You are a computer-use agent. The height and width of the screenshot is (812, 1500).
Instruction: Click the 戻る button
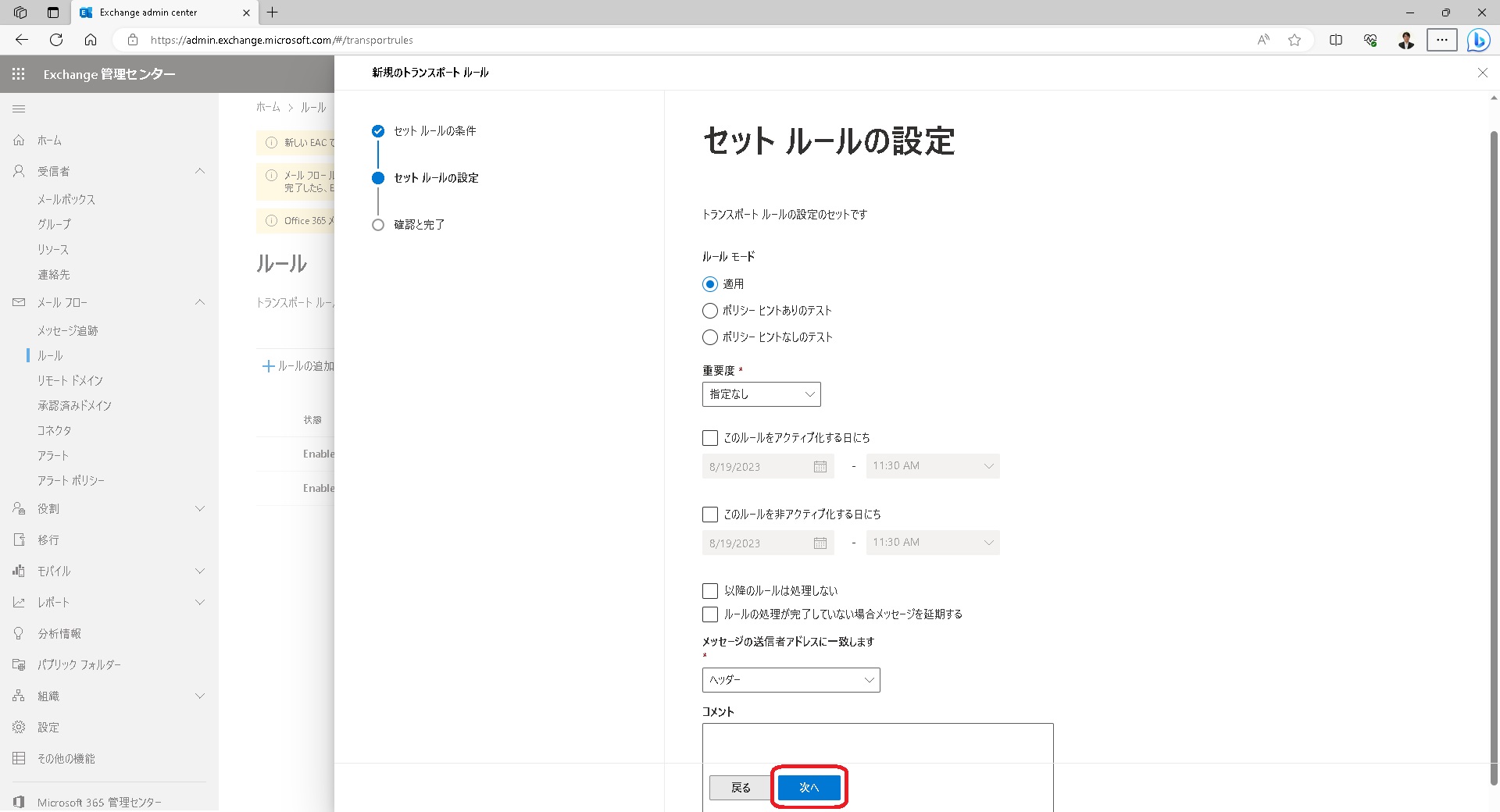pos(739,788)
